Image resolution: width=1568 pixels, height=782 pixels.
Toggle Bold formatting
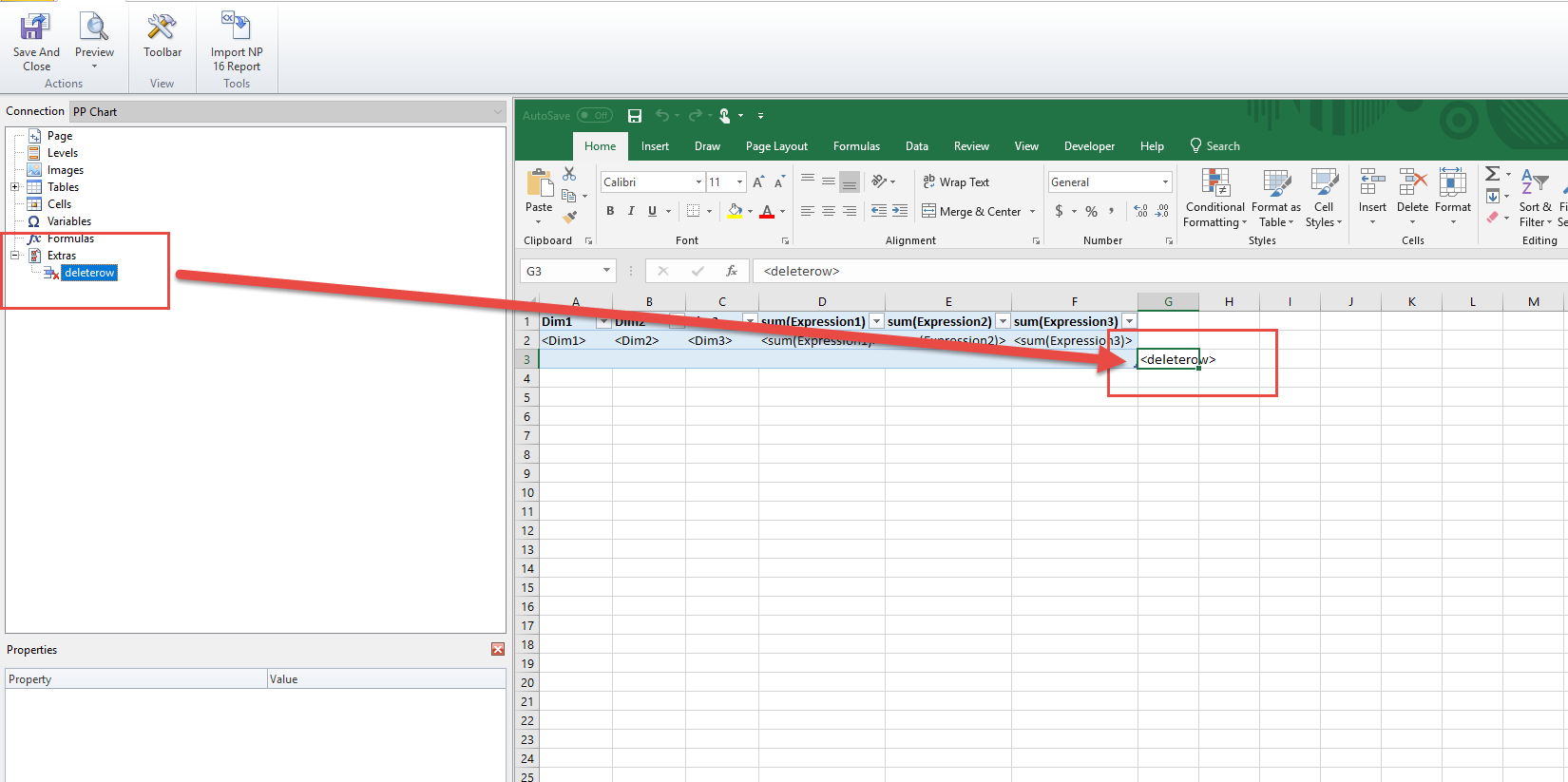tap(610, 211)
